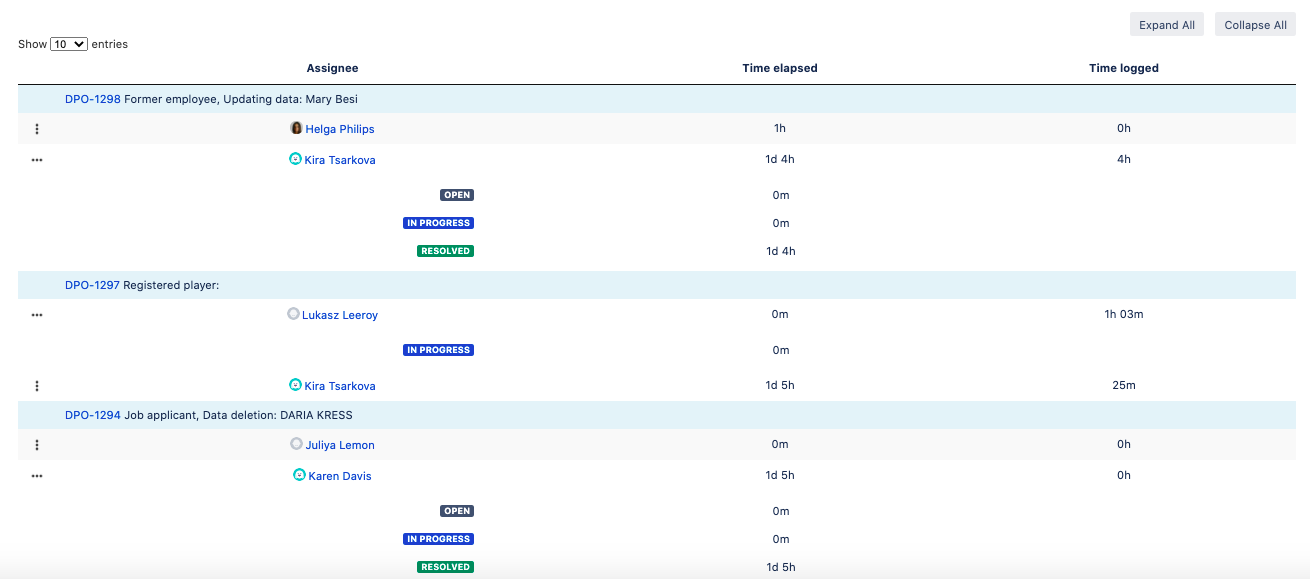Click Karen Davis teal avatar icon
This screenshot has width=1310, height=579.
click(x=299, y=474)
